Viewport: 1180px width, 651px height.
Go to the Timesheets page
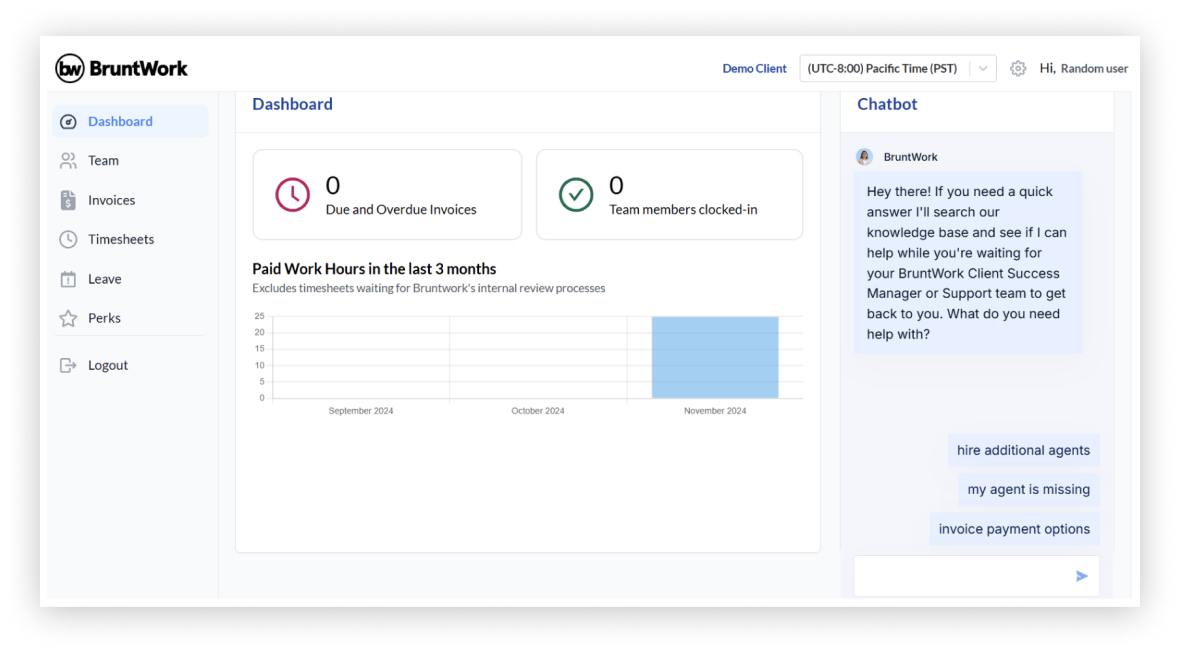(x=121, y=239)
